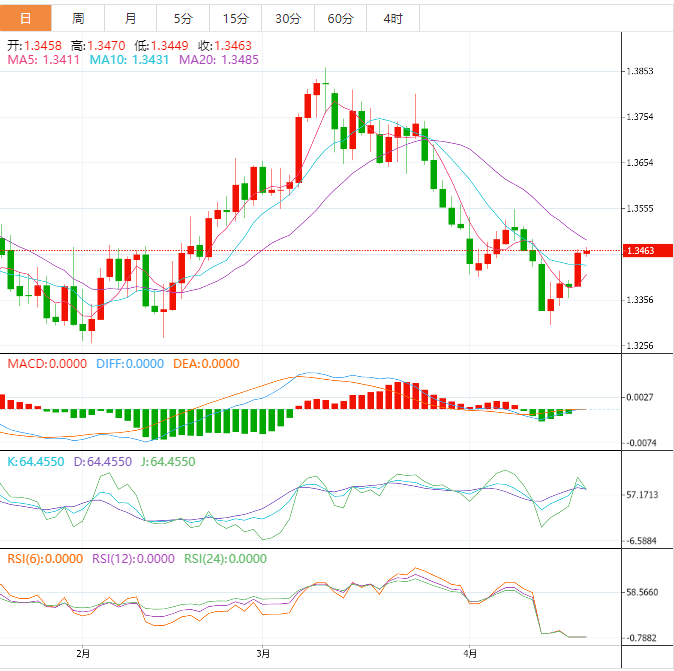Image resolution: width=674 pixels, height=671 pixels.
Task: Switch to the 4时 four-hour tab
Action: click(393, 18)
